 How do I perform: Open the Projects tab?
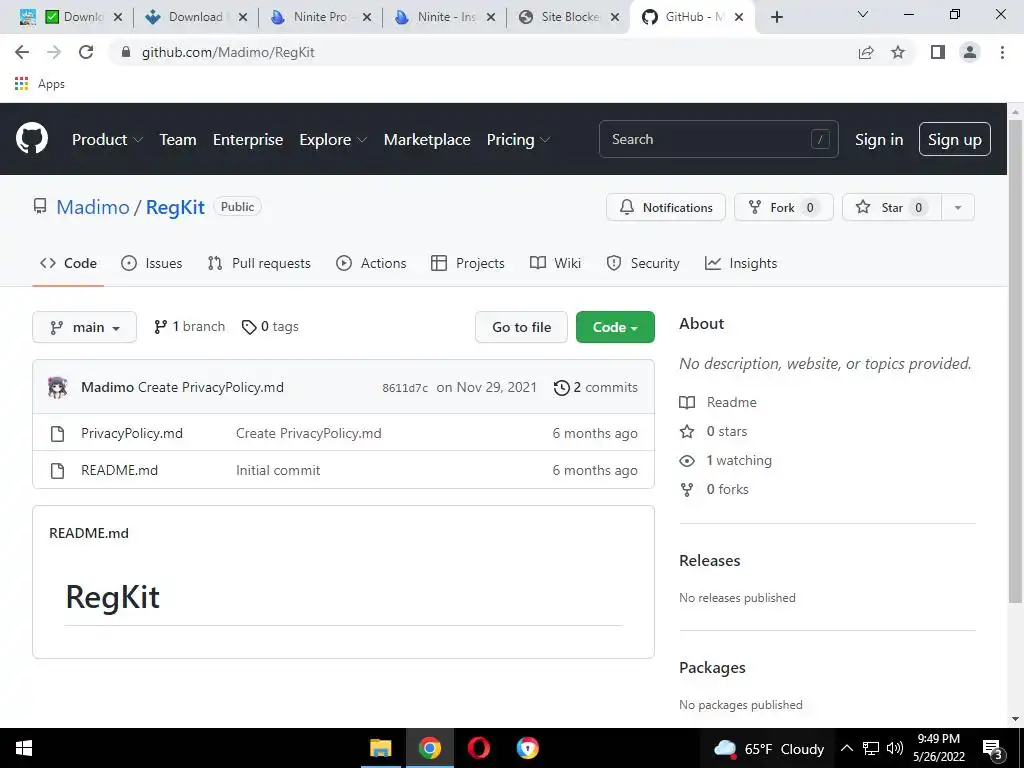click(x=468, y=263)
